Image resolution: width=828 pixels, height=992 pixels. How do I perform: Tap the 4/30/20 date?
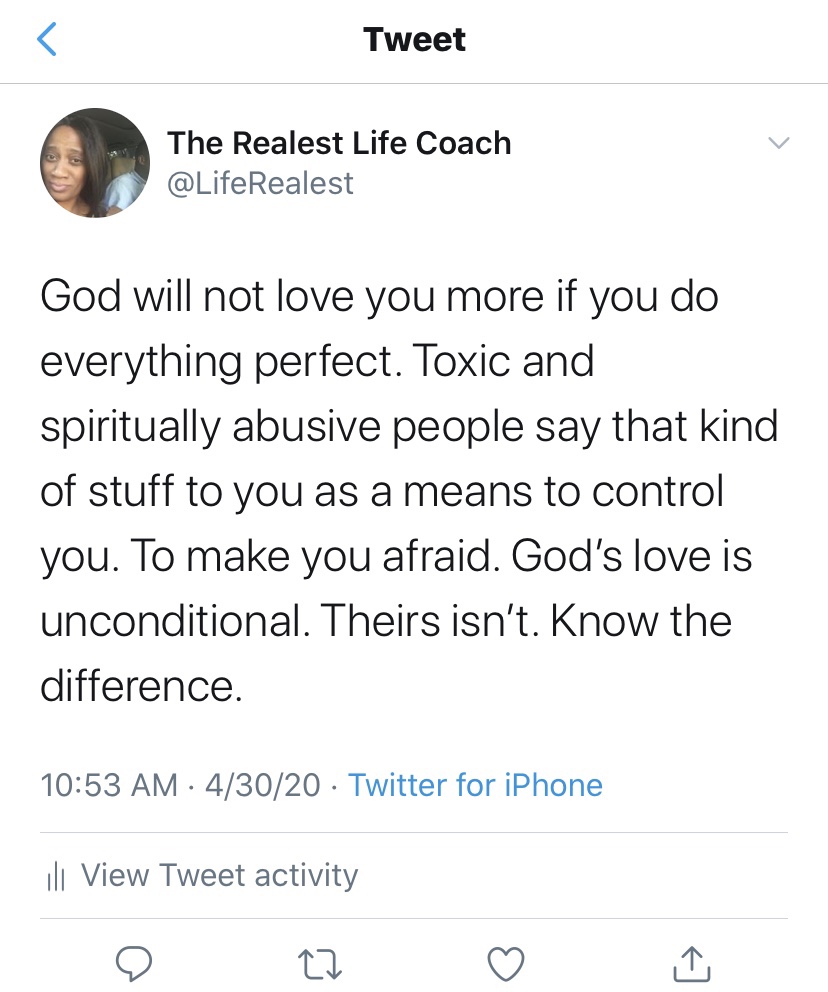(x=262, y=785)
